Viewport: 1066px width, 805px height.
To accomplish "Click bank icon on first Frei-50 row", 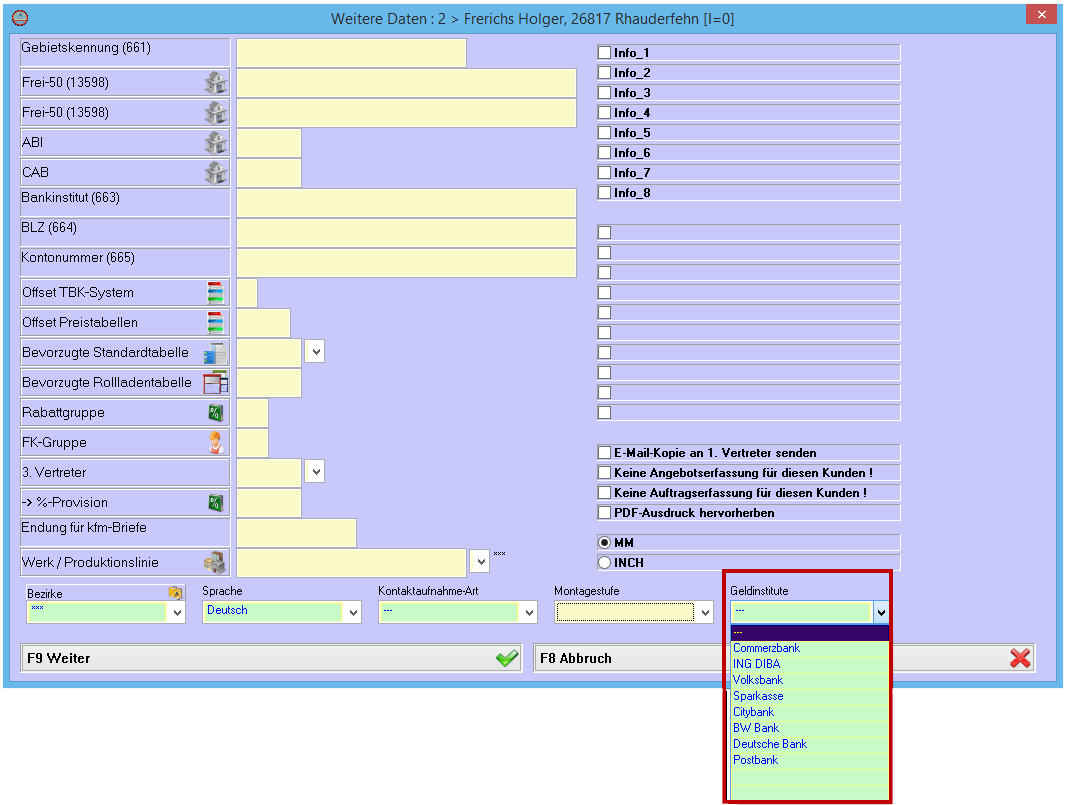I will pos(216,83).
